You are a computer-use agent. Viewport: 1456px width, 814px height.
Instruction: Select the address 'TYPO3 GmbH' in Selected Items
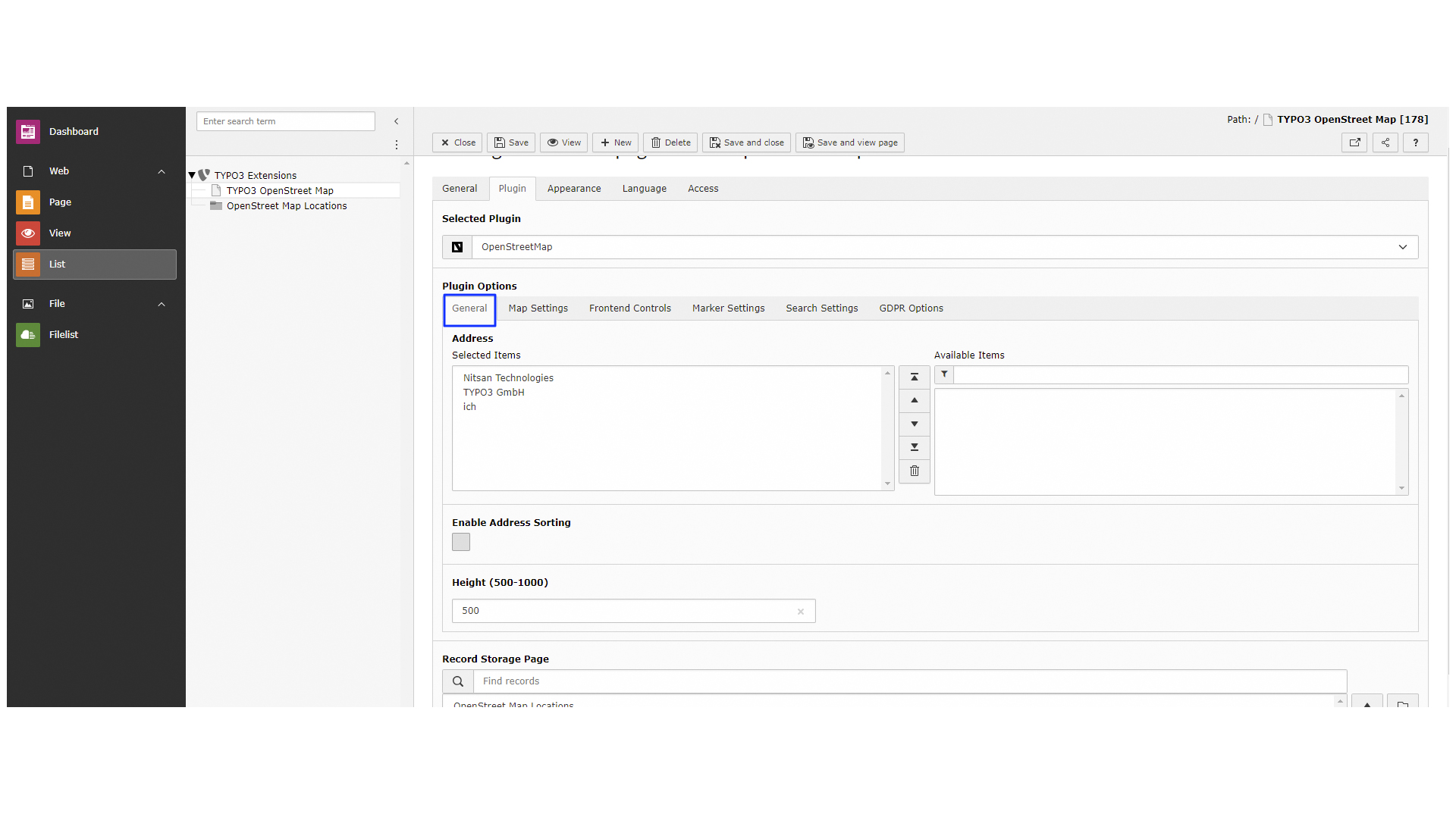click(494, 392)
